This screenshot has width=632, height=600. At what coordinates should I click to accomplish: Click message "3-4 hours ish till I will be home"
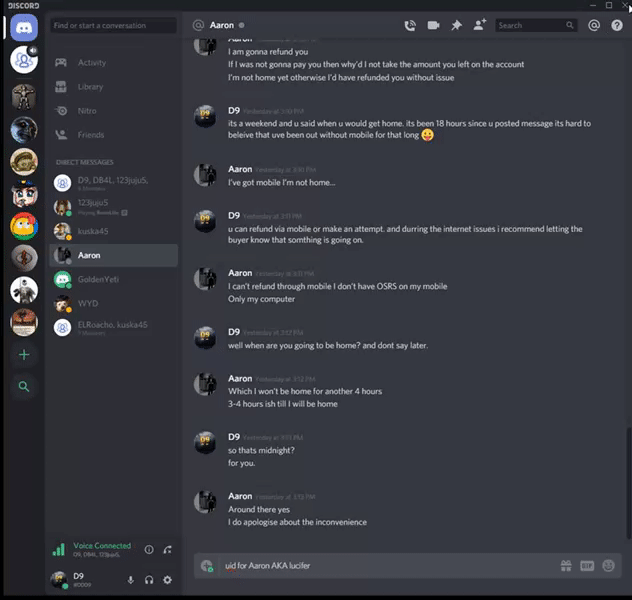pyautogui.click(x=283, y=404)
